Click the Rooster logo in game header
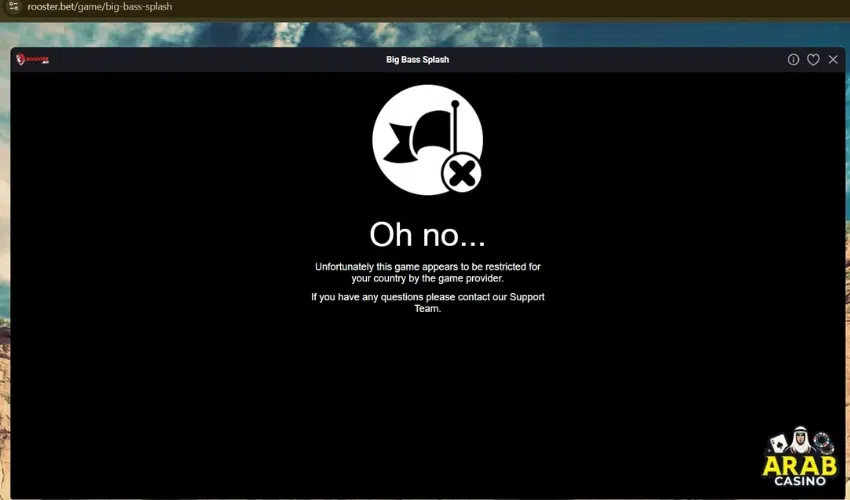 33,60
